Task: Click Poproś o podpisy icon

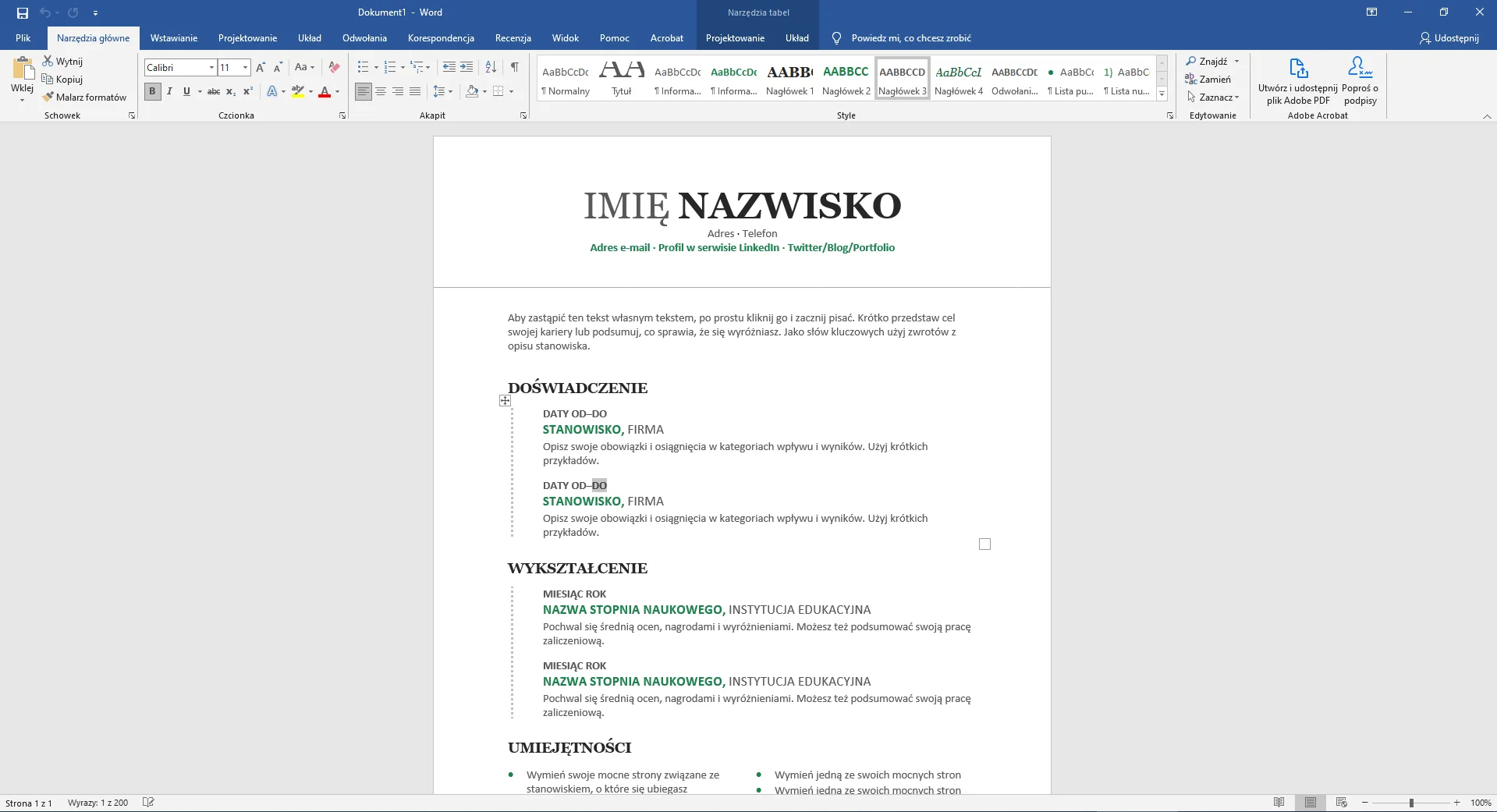Action: click(1360, 80)
